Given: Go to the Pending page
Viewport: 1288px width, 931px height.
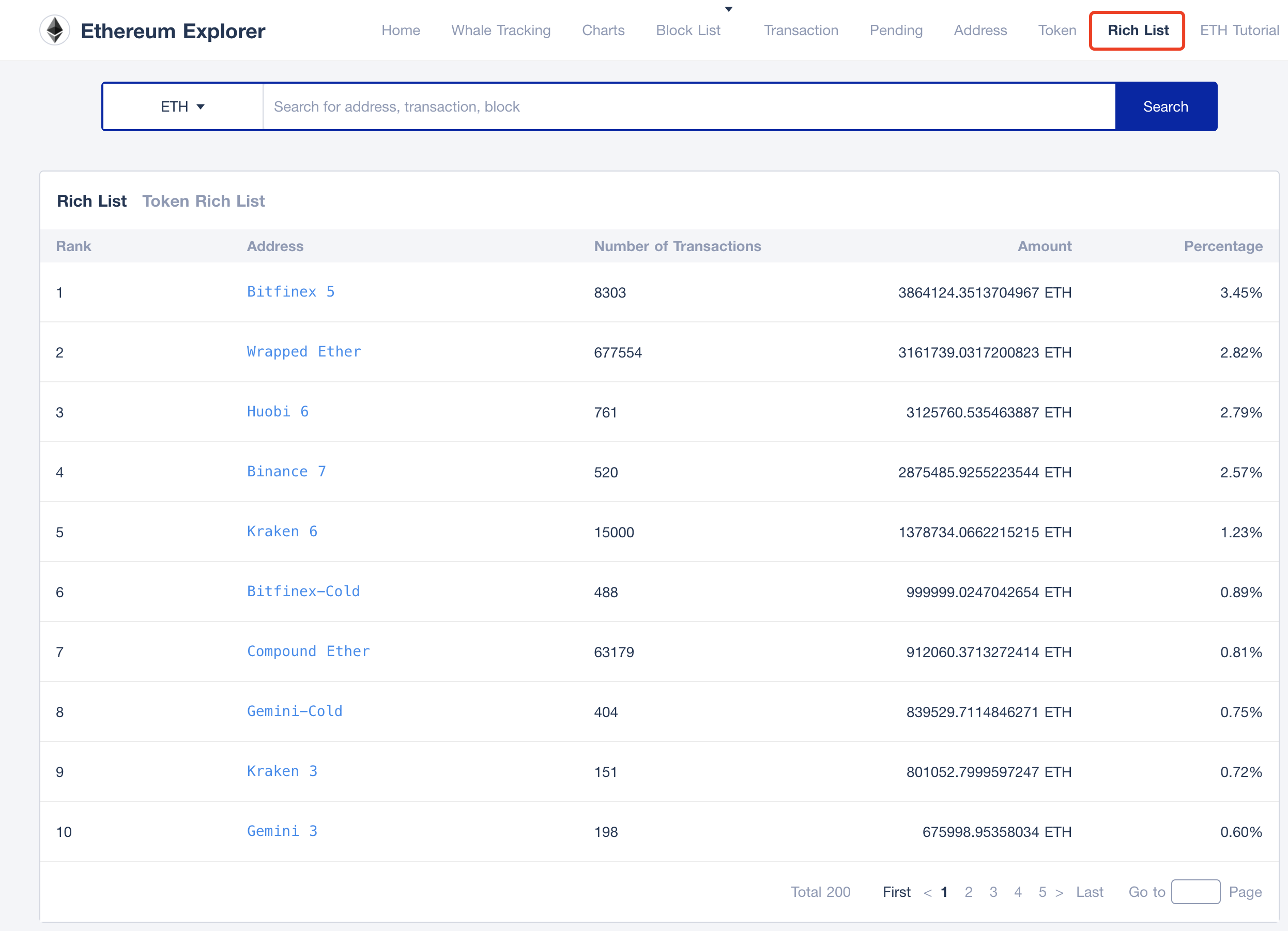Looking at the screenshot, I should [896, 30].
